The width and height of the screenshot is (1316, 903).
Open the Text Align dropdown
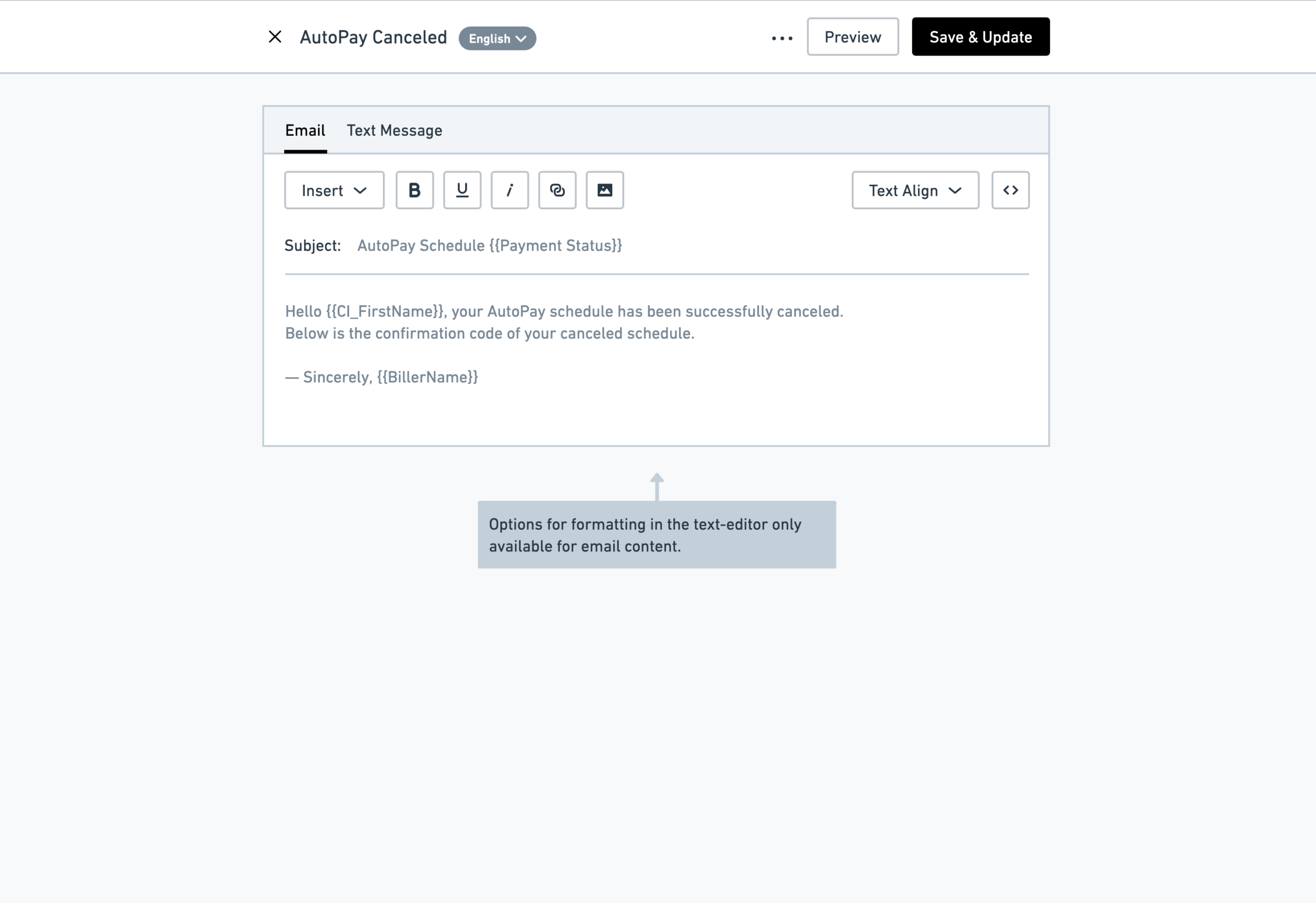[915, 190]
